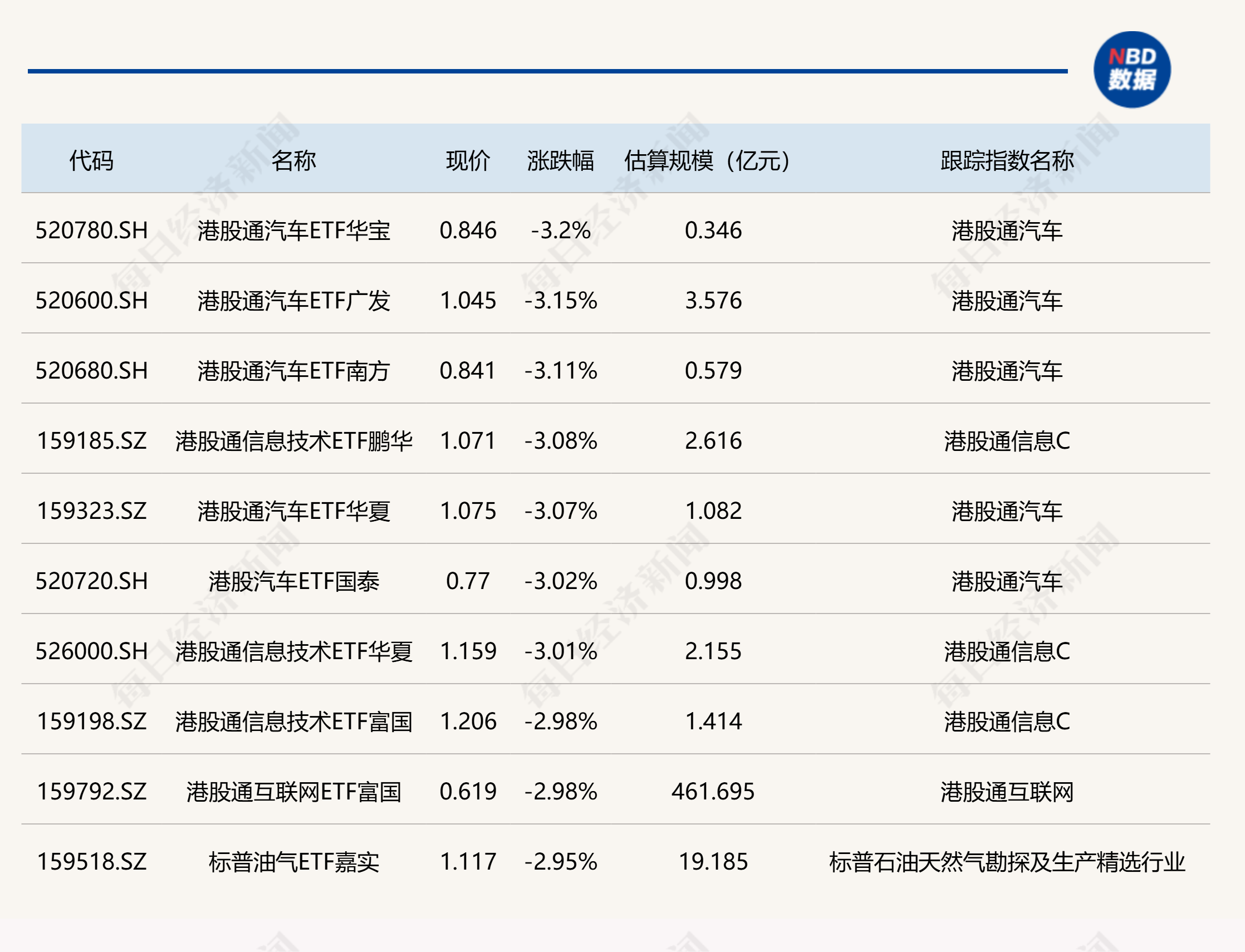The height and width of the screenshot is (952, 1245).
Task: Click the -3.01% change value
Action: (x=561, y=652)
